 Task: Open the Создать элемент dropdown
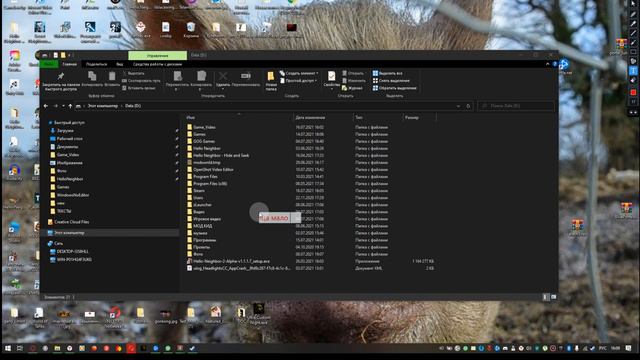coord(299,73)
